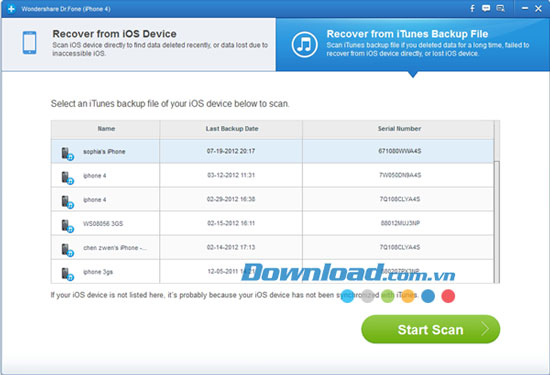Click the Serial Number column header

tap(399, 129)
